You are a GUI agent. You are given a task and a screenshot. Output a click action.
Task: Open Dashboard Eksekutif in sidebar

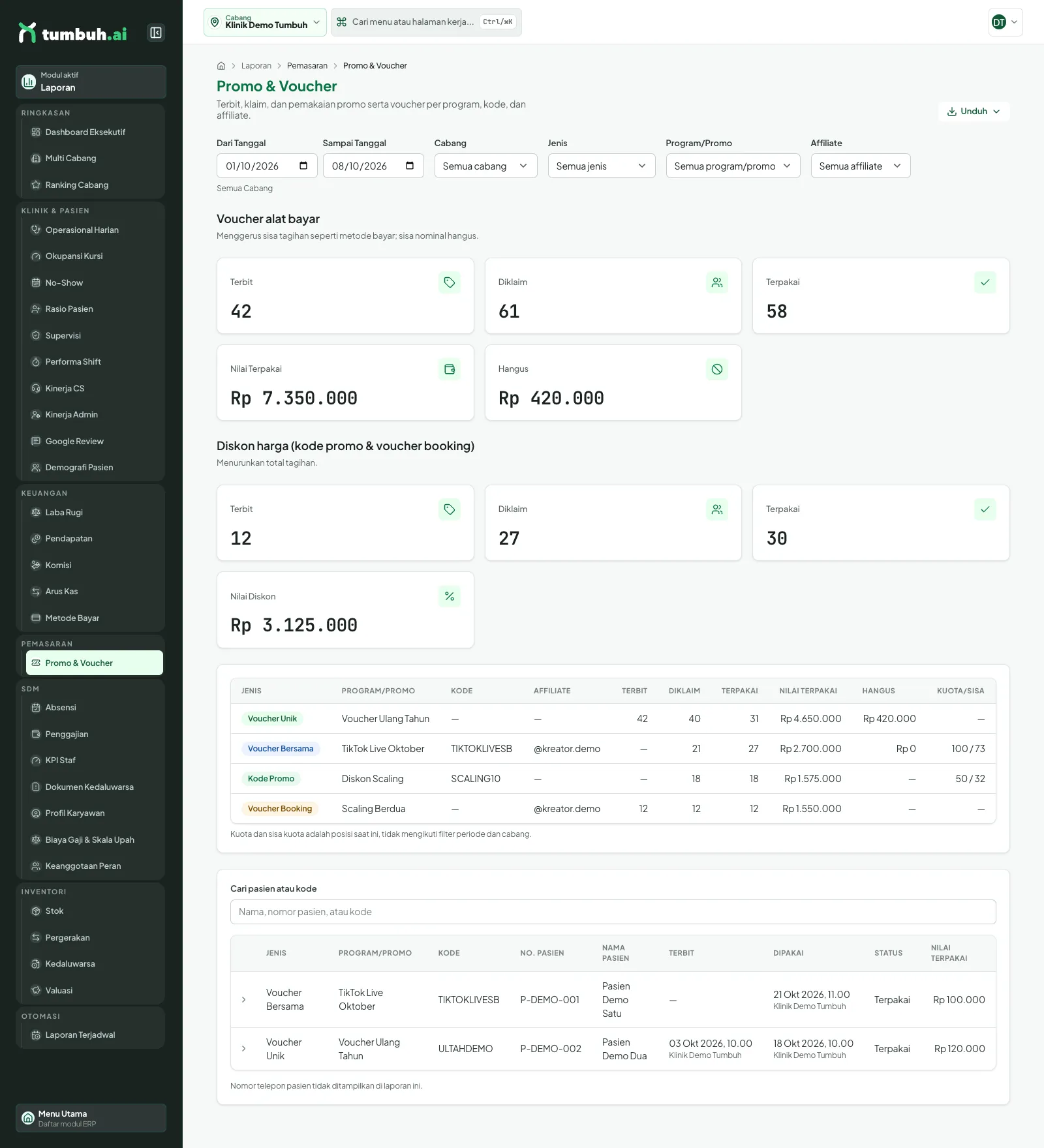click(x=94, y=132)
